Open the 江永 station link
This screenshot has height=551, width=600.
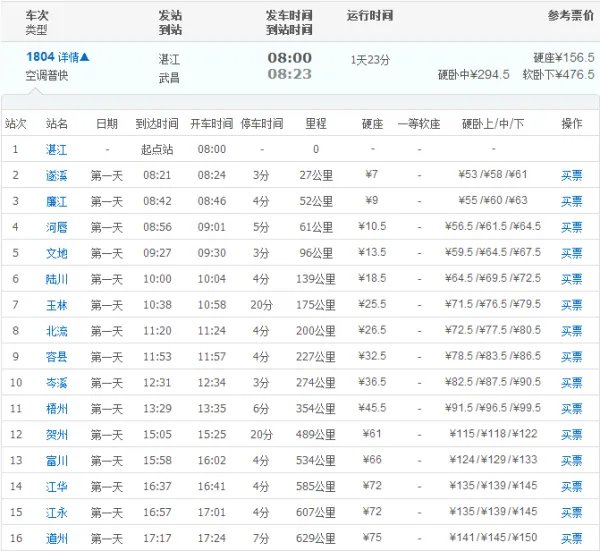57,512
